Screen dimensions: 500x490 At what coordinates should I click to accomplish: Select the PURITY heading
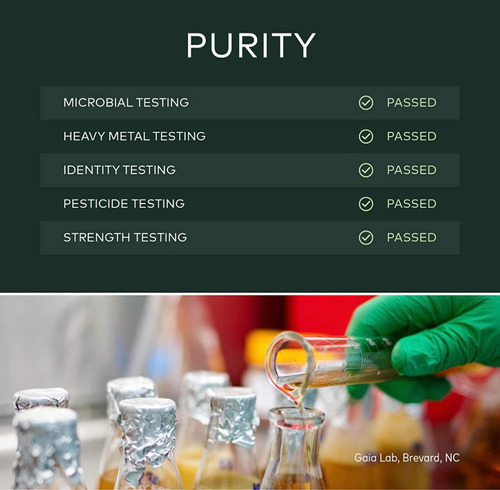coord(251,45)
